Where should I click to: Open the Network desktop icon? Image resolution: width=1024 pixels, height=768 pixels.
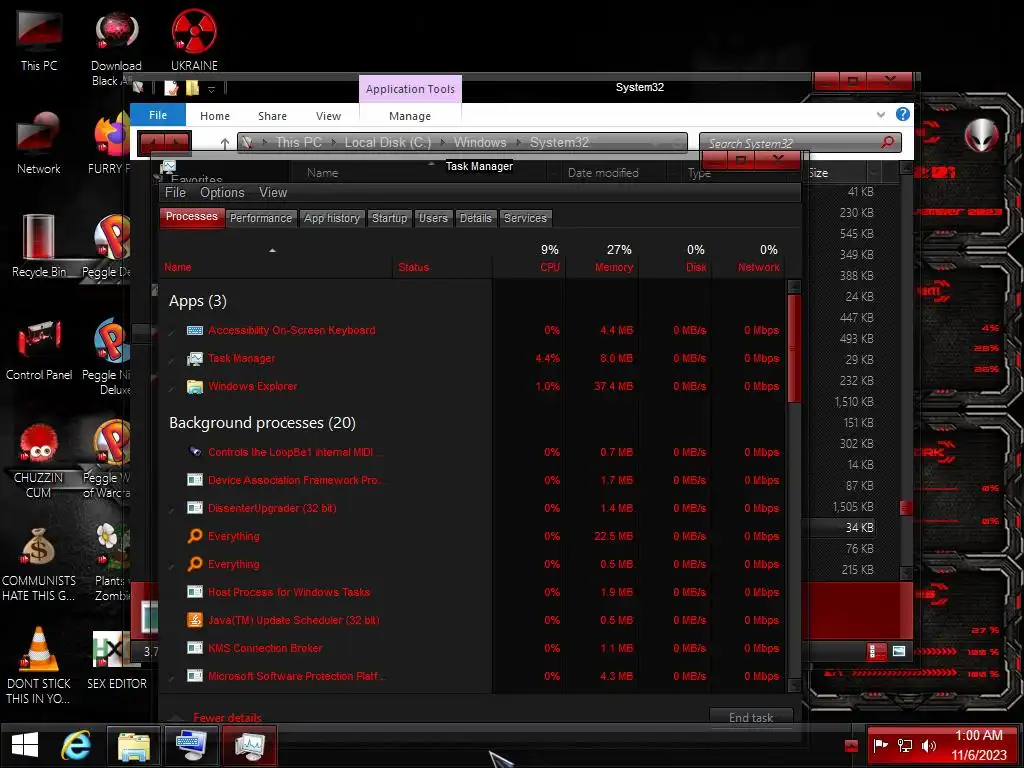point(39,144)
